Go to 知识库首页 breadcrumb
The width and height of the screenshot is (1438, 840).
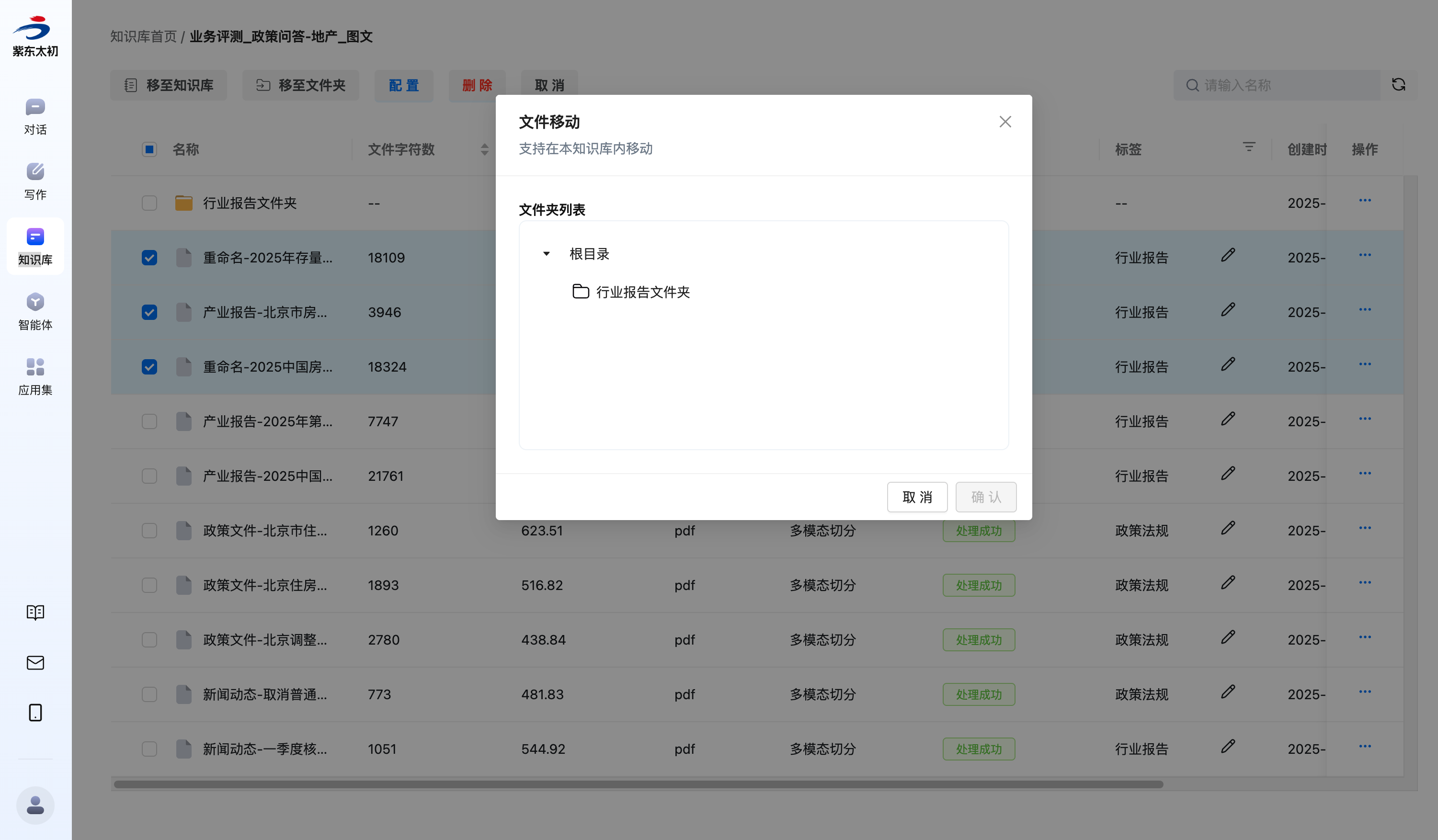[x=143, y=36]
